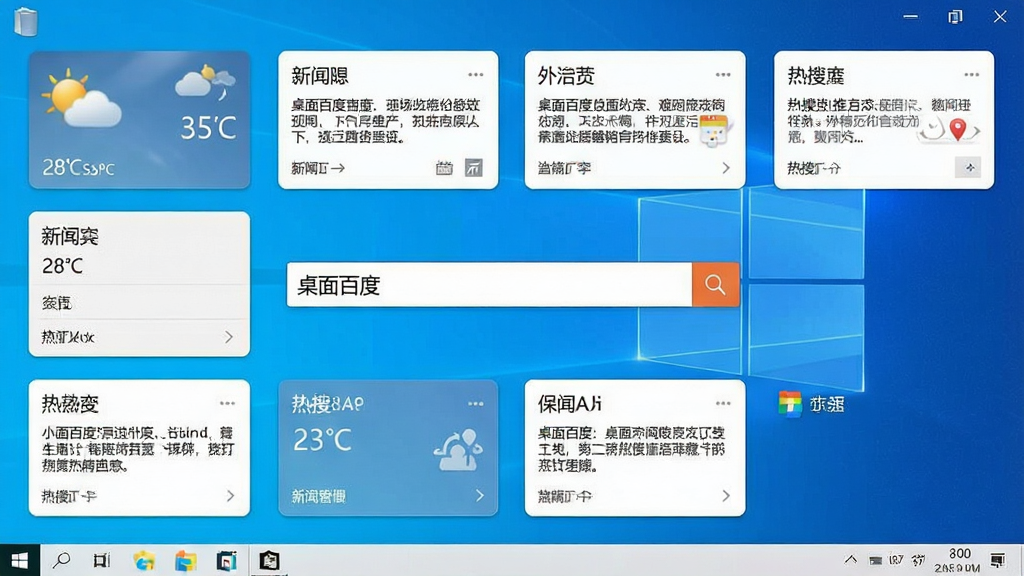Click the calendar icon in 新闻隠 card
The height and width of the screenshot is (576, 1024).
click(x=444, y=168)
